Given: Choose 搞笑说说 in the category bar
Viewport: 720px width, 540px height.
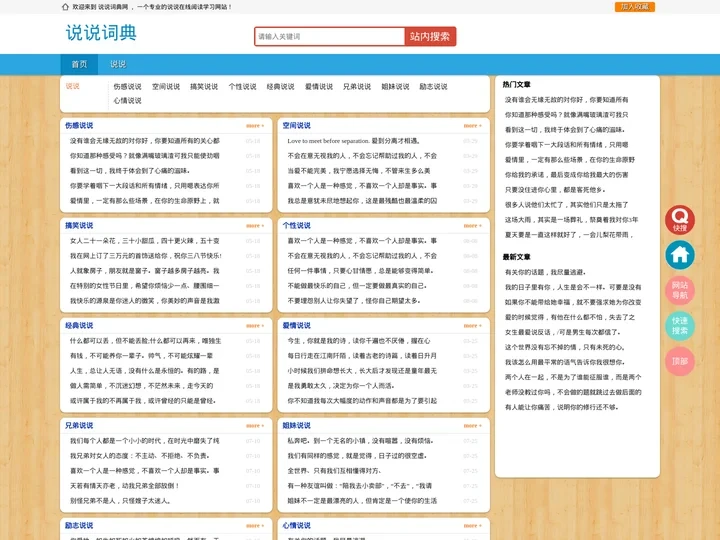Looking at the screenshot, I should 204,86.
